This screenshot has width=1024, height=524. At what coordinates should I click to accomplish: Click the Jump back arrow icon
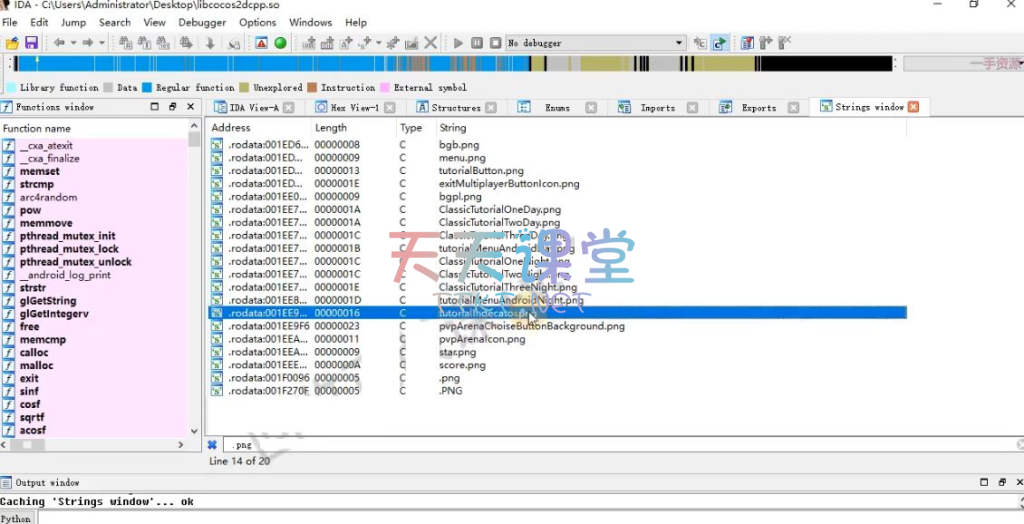click(58, 43)
